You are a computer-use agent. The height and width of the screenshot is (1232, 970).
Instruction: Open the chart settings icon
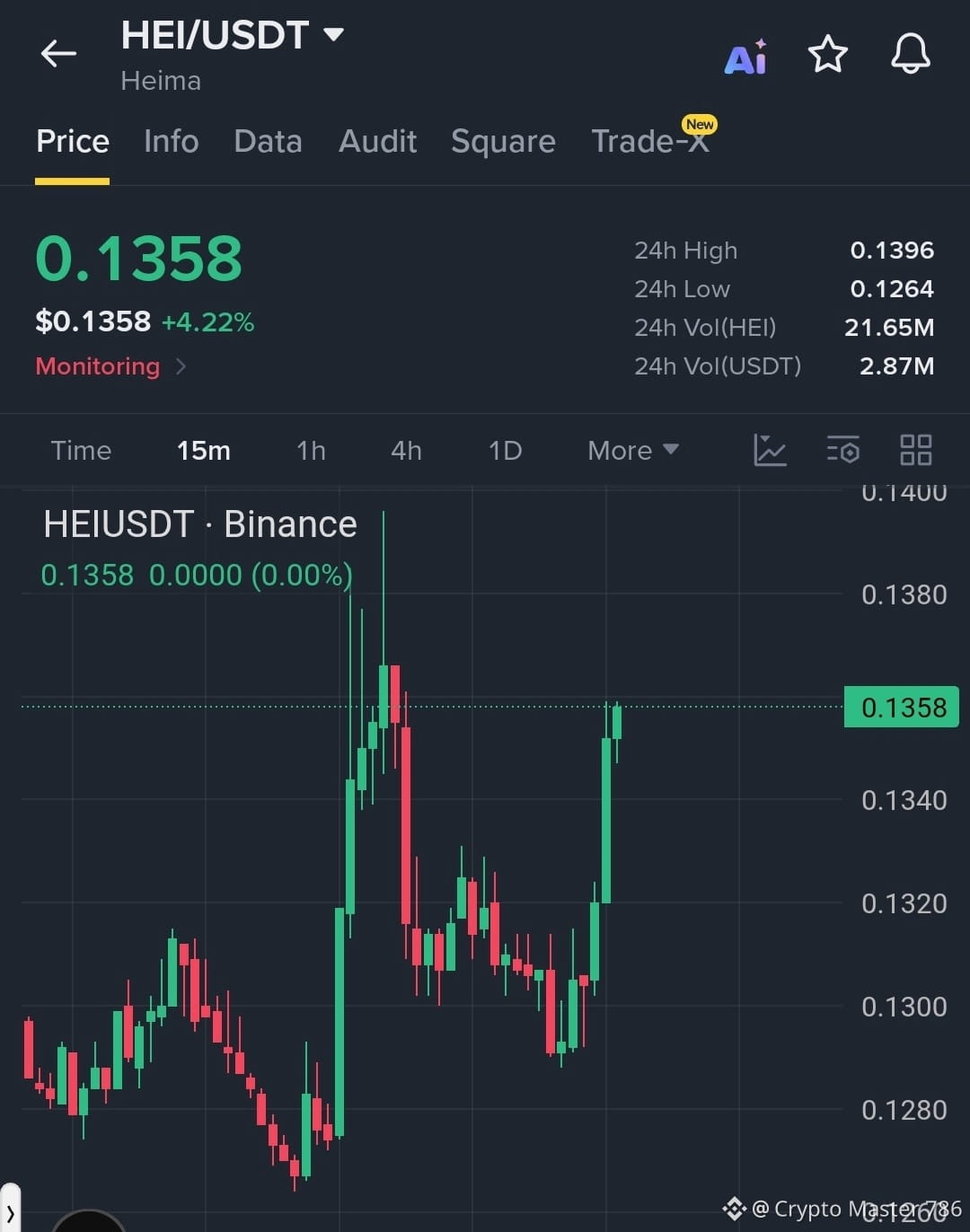click(843, 450)
